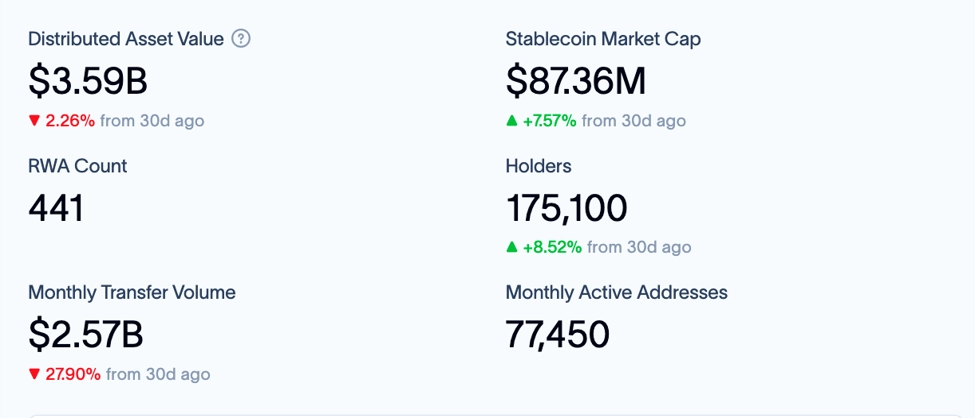The image size is (975, 418).
Task: Click the green up triangle beside +8.52%
Action: [512, 248]
